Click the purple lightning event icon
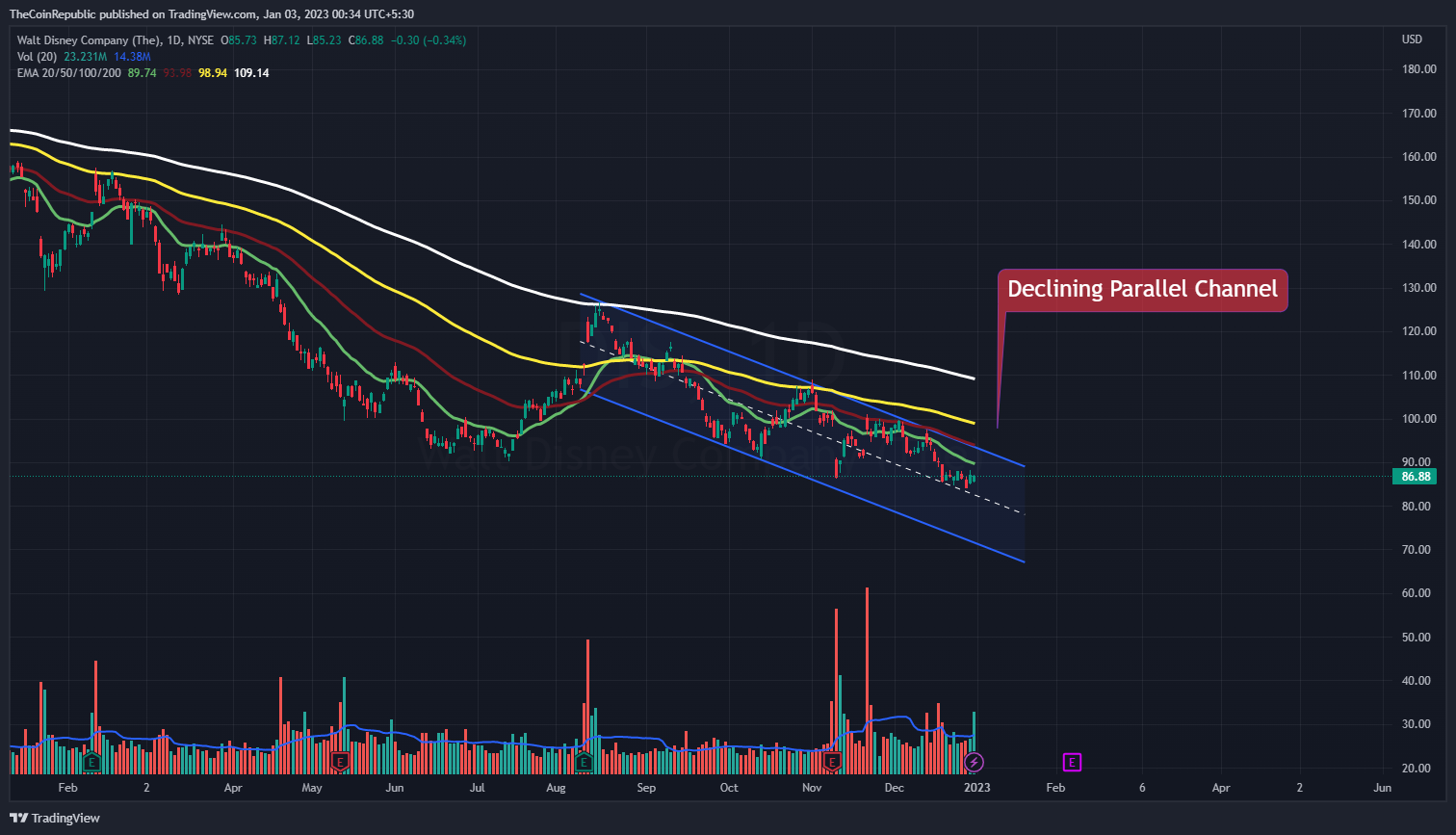 pyautogui.click(x=974, y=763)
